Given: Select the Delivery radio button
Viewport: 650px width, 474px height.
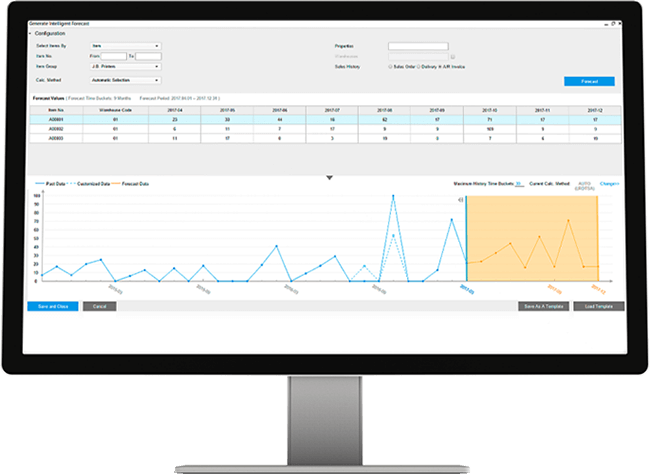Looking at the screenshot, I should pyautogui.click(x=419, y=68).
